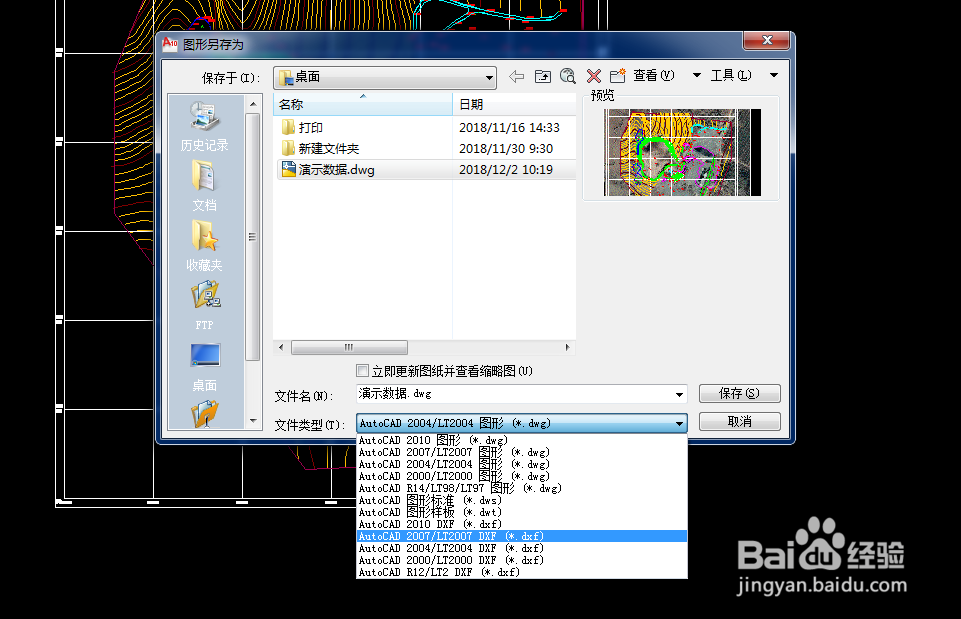Image resolution: width=961 pixels, height=619 pixels.
Task: Create a new folder icon
Action: (x=617, y=76)
